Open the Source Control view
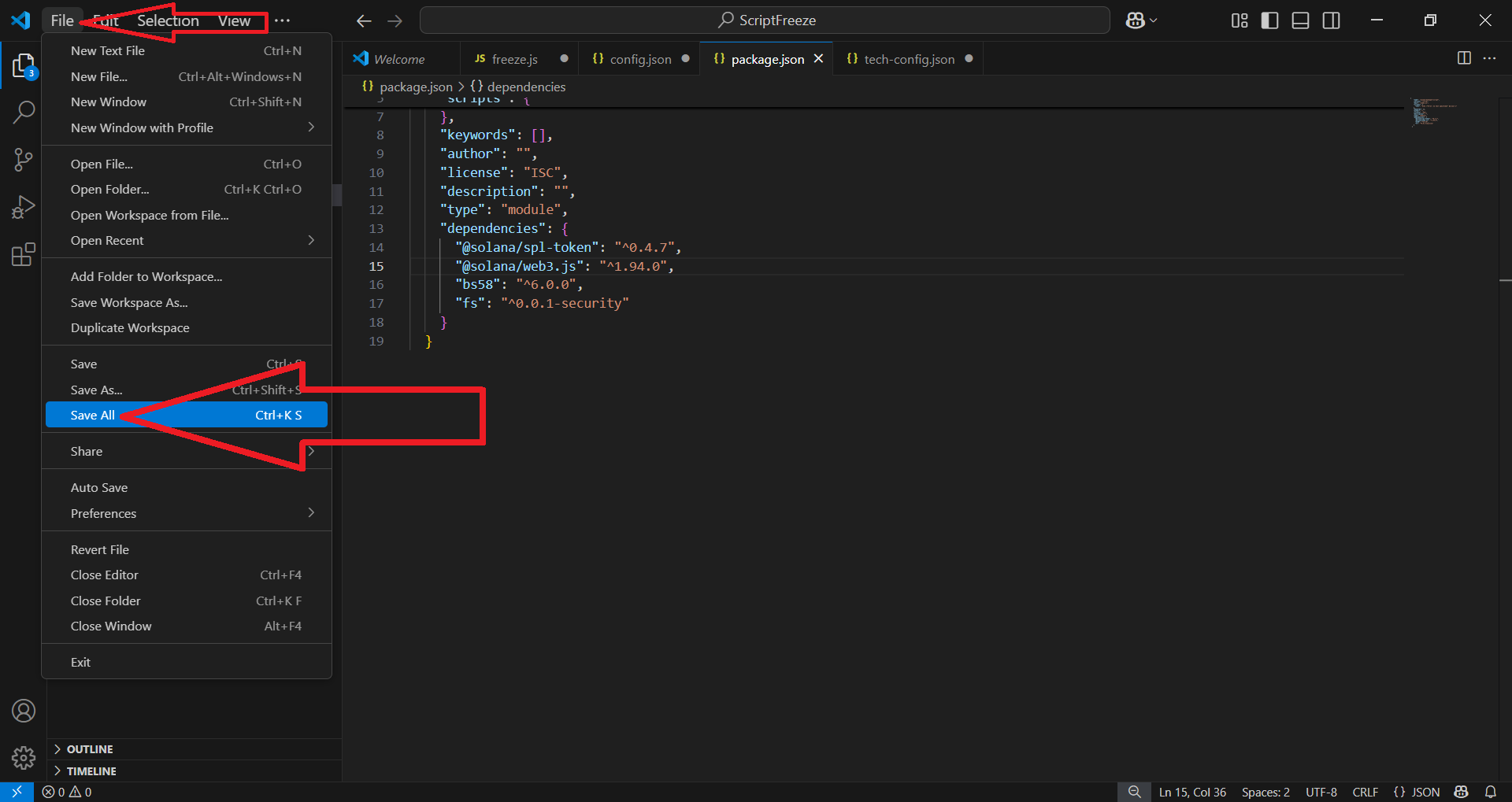The width and height of the screenshot is (1512, 802). [24, 160]
